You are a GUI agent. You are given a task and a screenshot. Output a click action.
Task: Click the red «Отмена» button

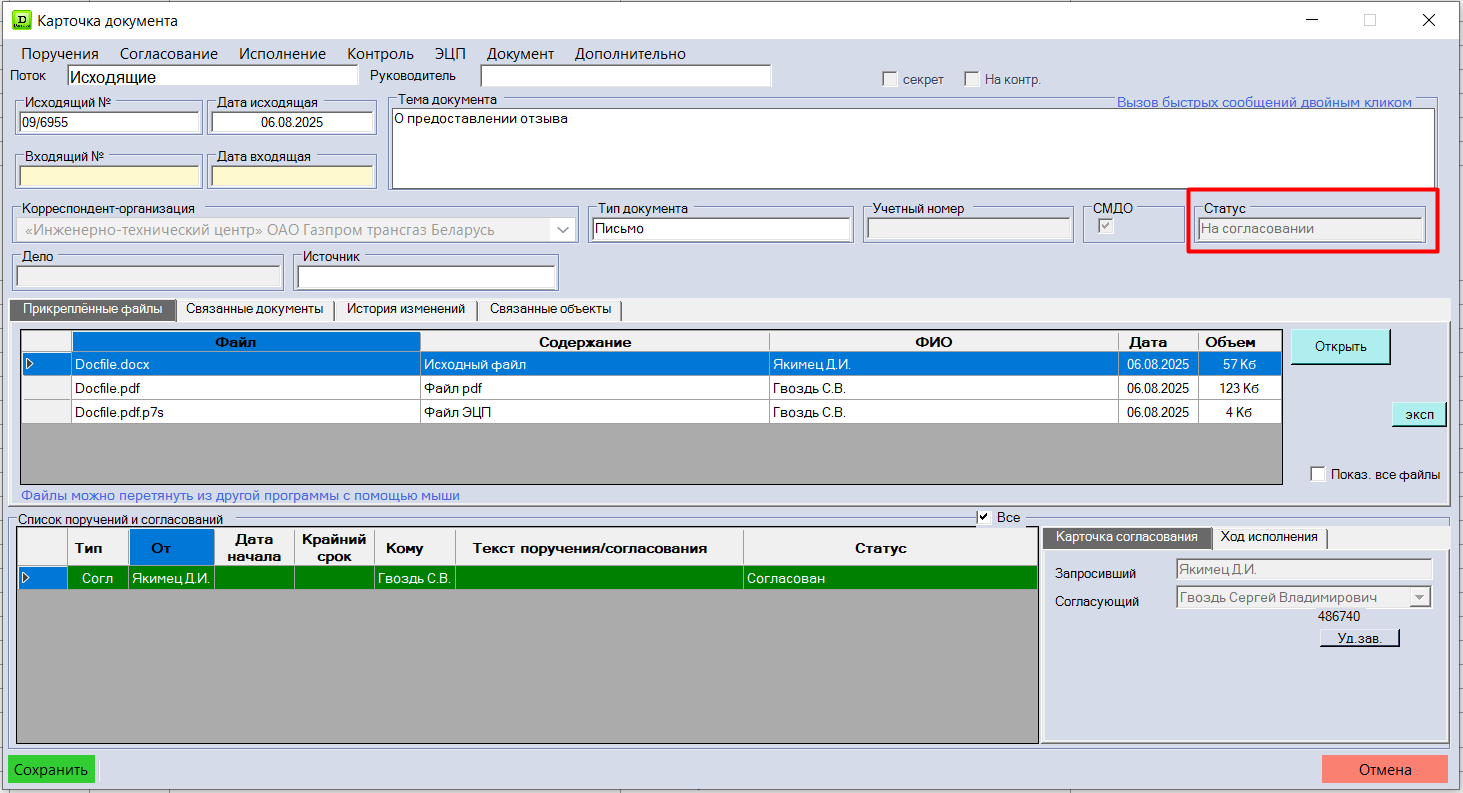click(1384, 770)
